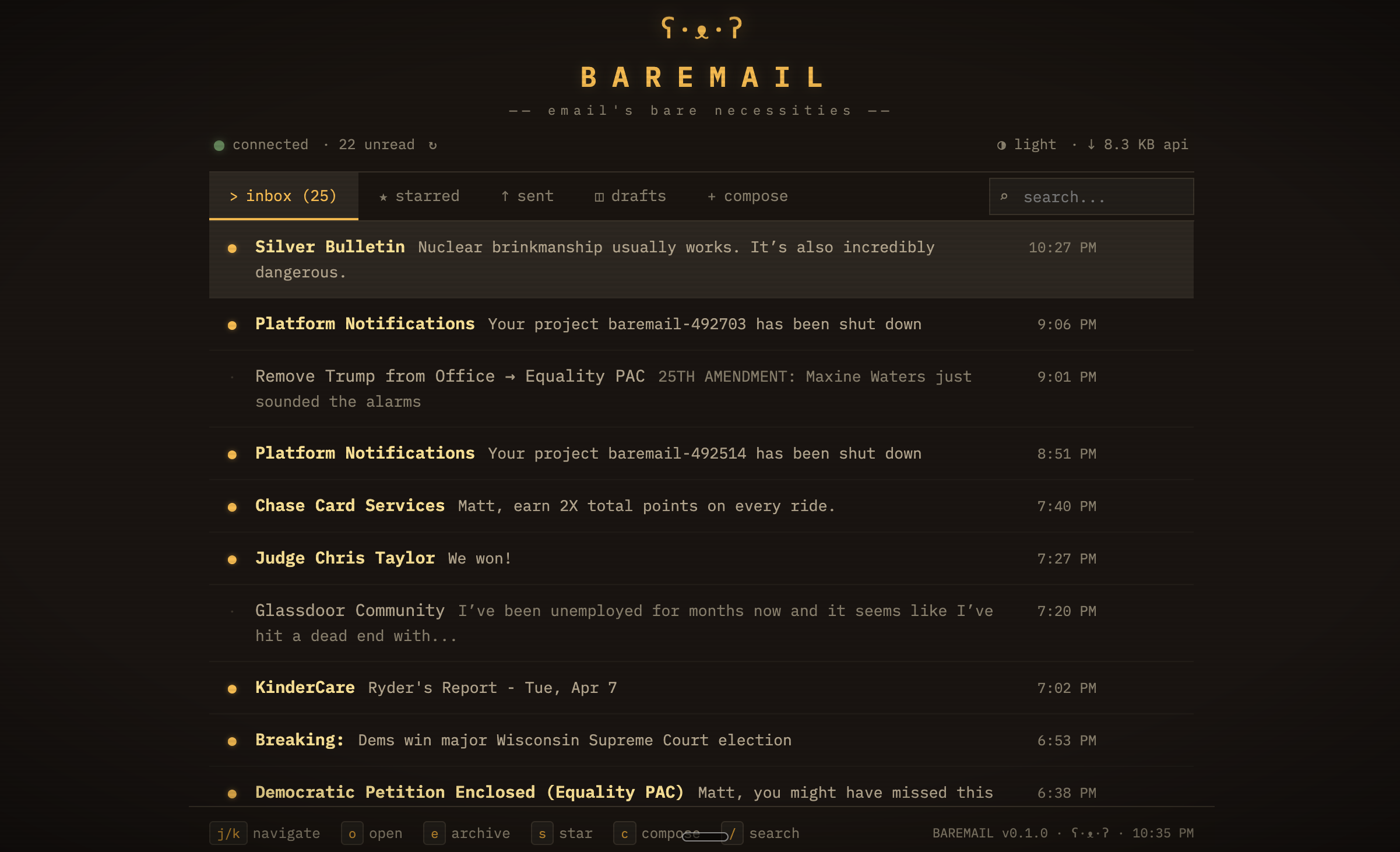1400x852 pixels.
Task: Click the + compose button
Action: [x=747, y=196]
